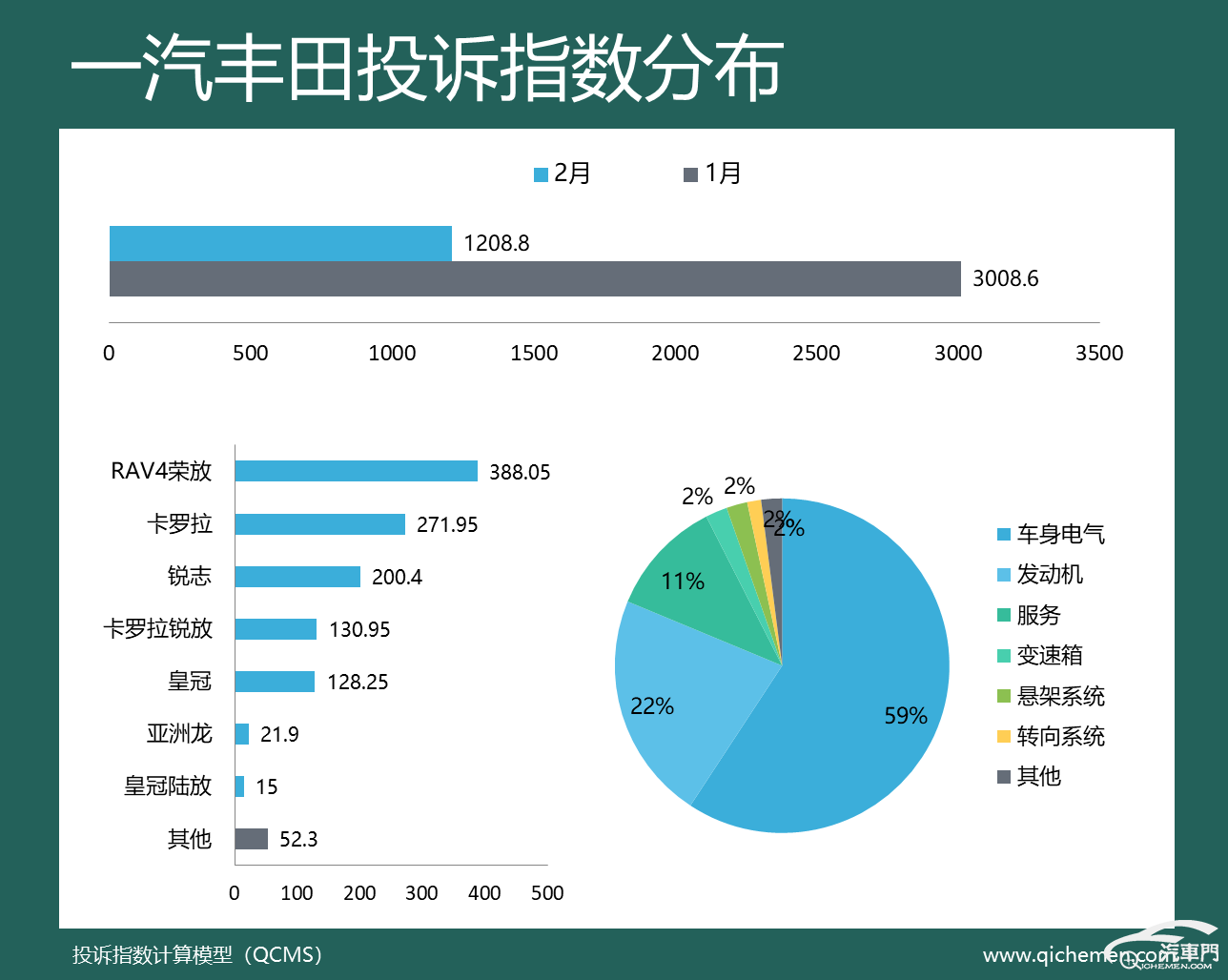Image resolution: width=1228 pixels, height=980 pixels.
Task: Click the 发动机 legend color square
Action: click(x=1003, y=575)
